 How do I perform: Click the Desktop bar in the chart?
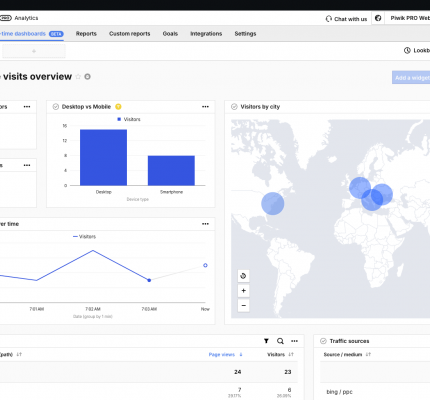(103, 157)
